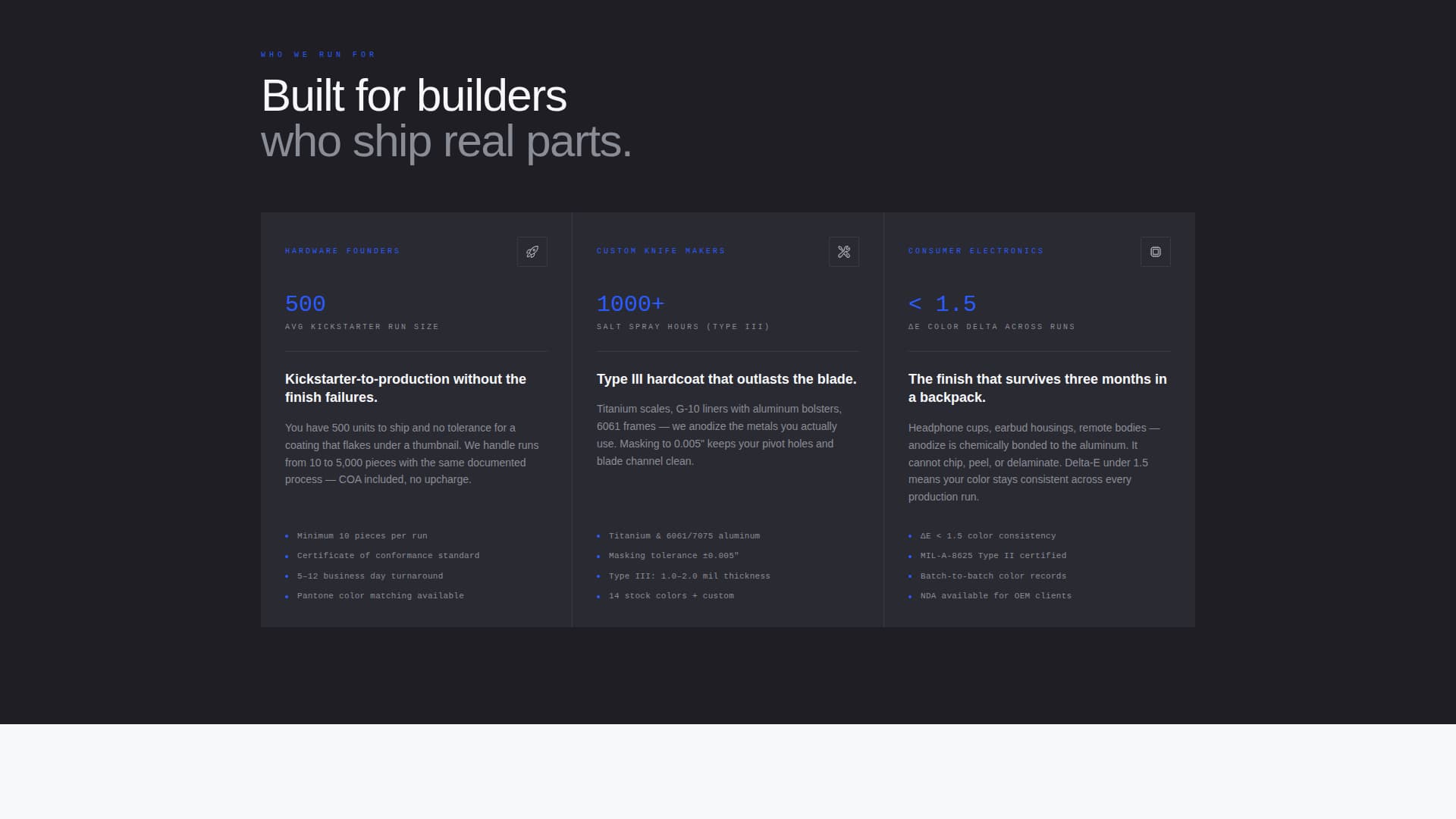Select the crossed tools icon for Custom Knife Makers
The height and width of the screenshot is (819, 1456).
click(x=843, y=252)
